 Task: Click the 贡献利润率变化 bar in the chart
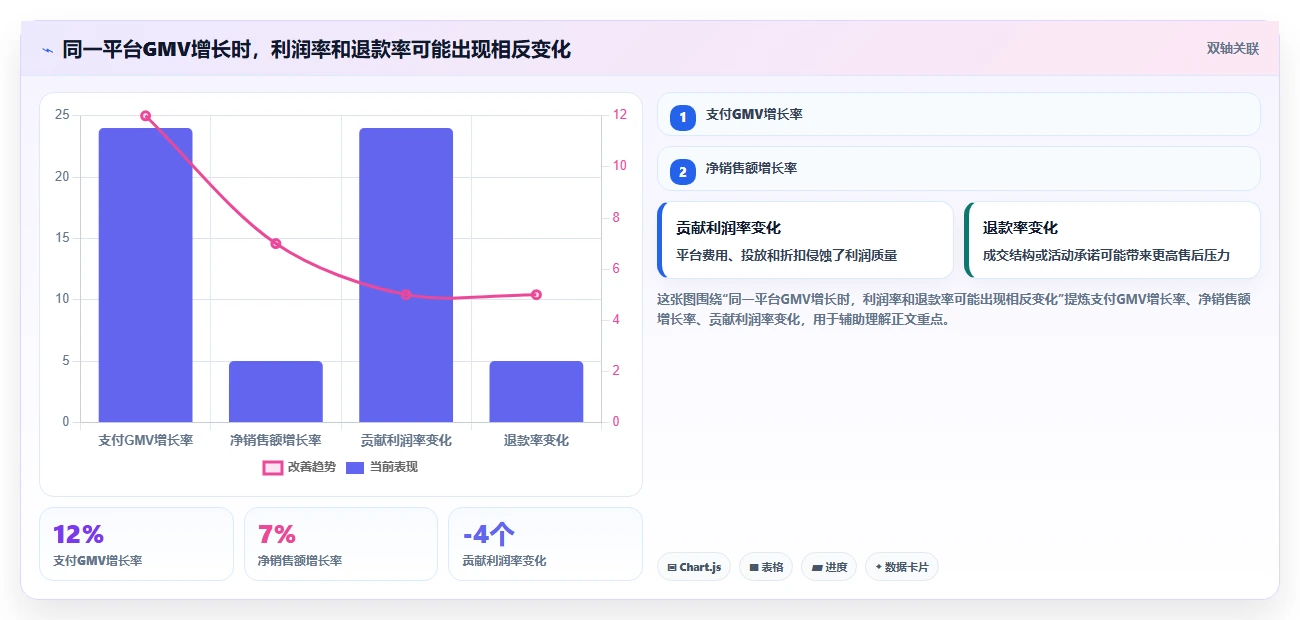coord(406,275)
